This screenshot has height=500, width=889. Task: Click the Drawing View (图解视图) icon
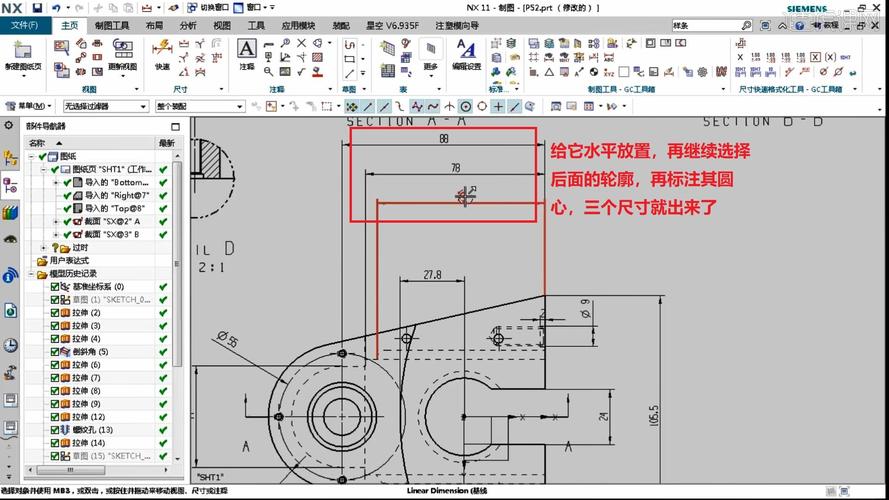point(122,54)
